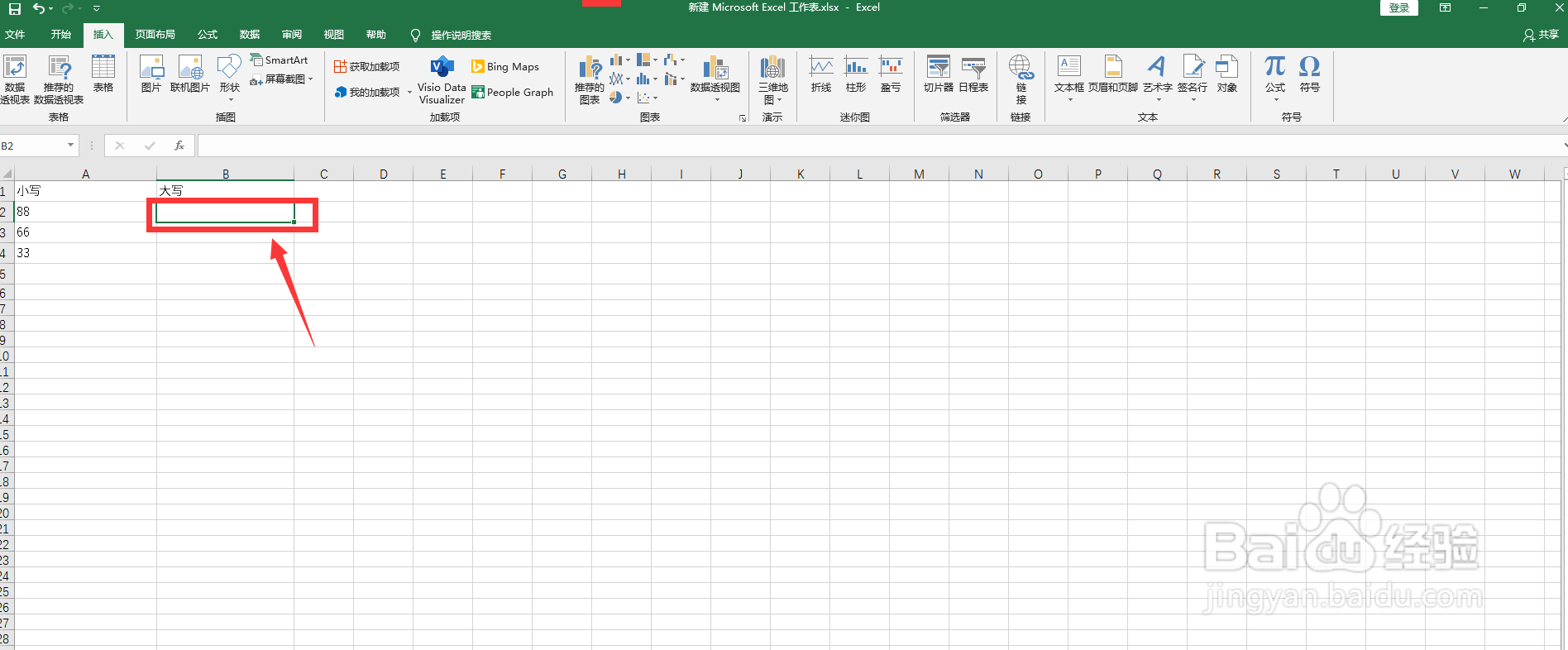The height and width of the screenshot is (650, 1568).
Task: Open the 艺术字 WordArt gallery
Action: tap(1158, 78)
